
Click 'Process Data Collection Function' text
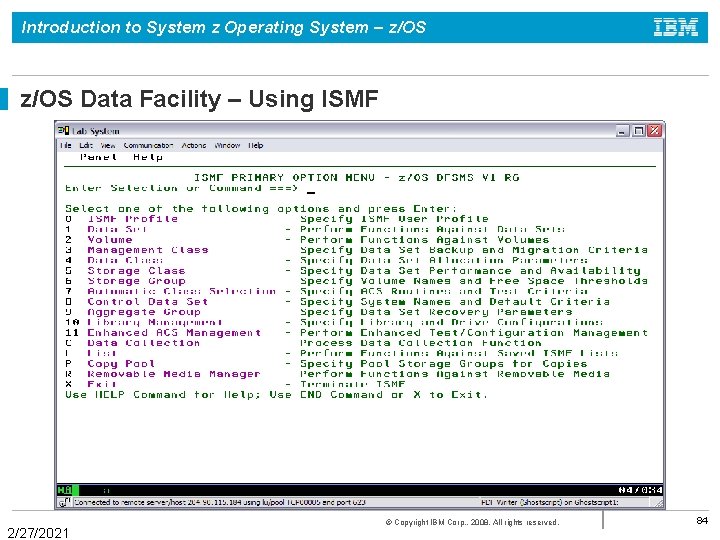click(x=421, y=343)
